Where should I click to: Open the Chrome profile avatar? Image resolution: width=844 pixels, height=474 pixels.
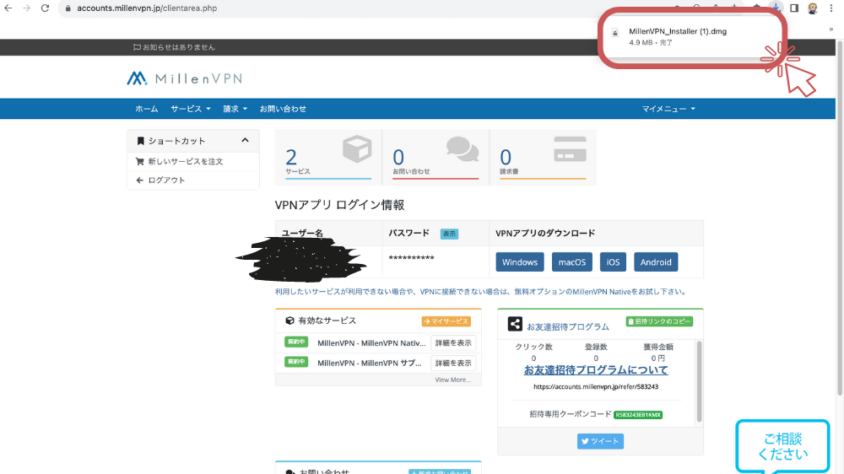pos(812,8)
